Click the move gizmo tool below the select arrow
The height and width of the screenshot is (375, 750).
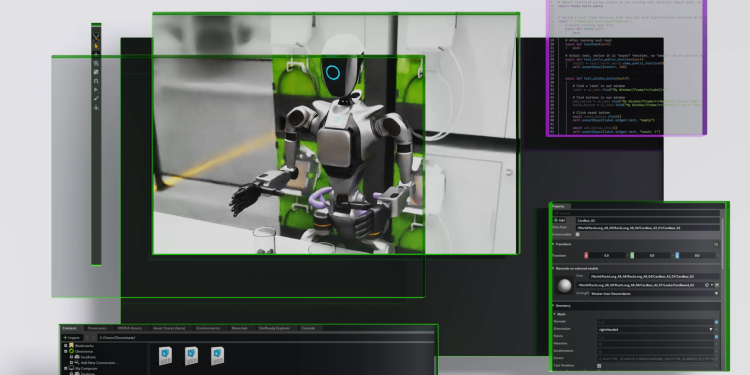click(96, 54)
